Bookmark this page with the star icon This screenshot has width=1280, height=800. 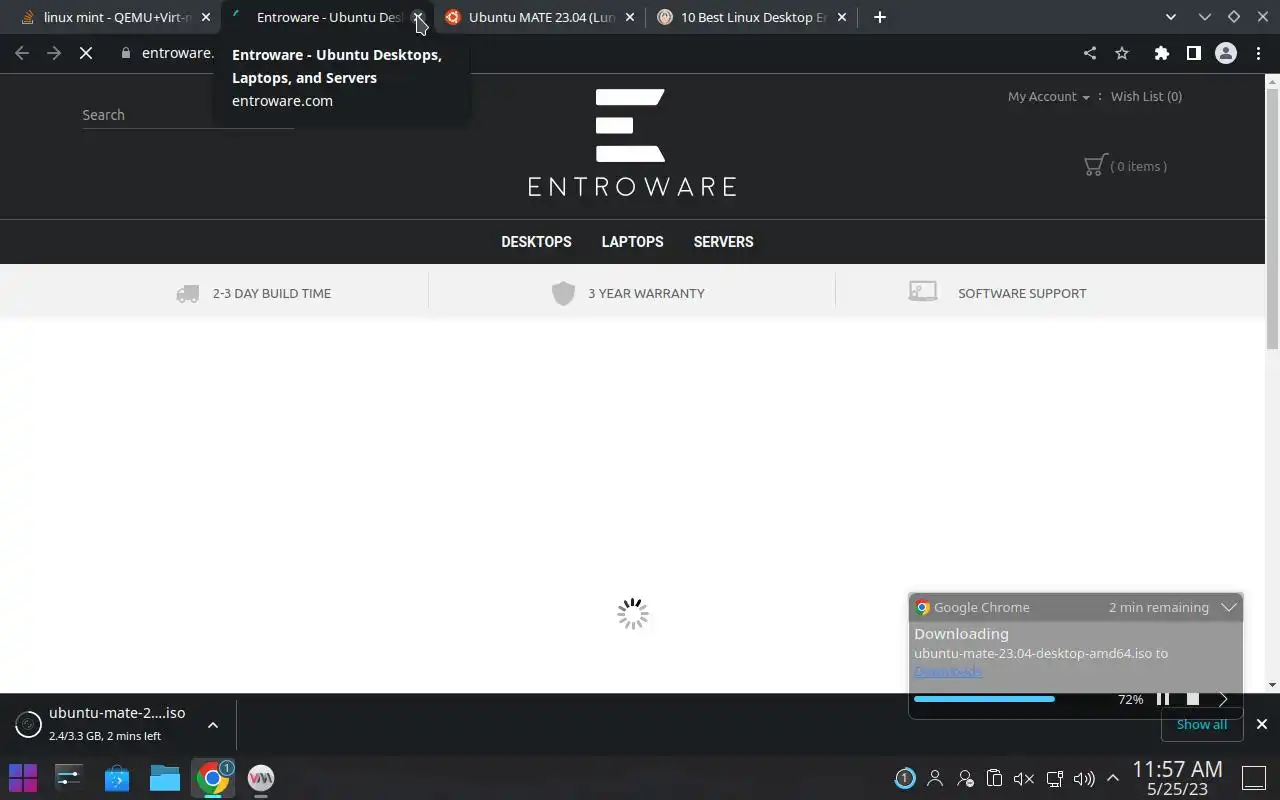click(1122, 53)
